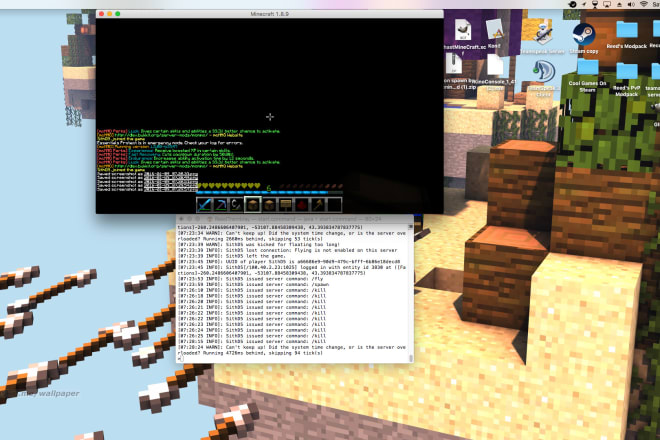Open the volume menu bar icon

coord(631,4)
